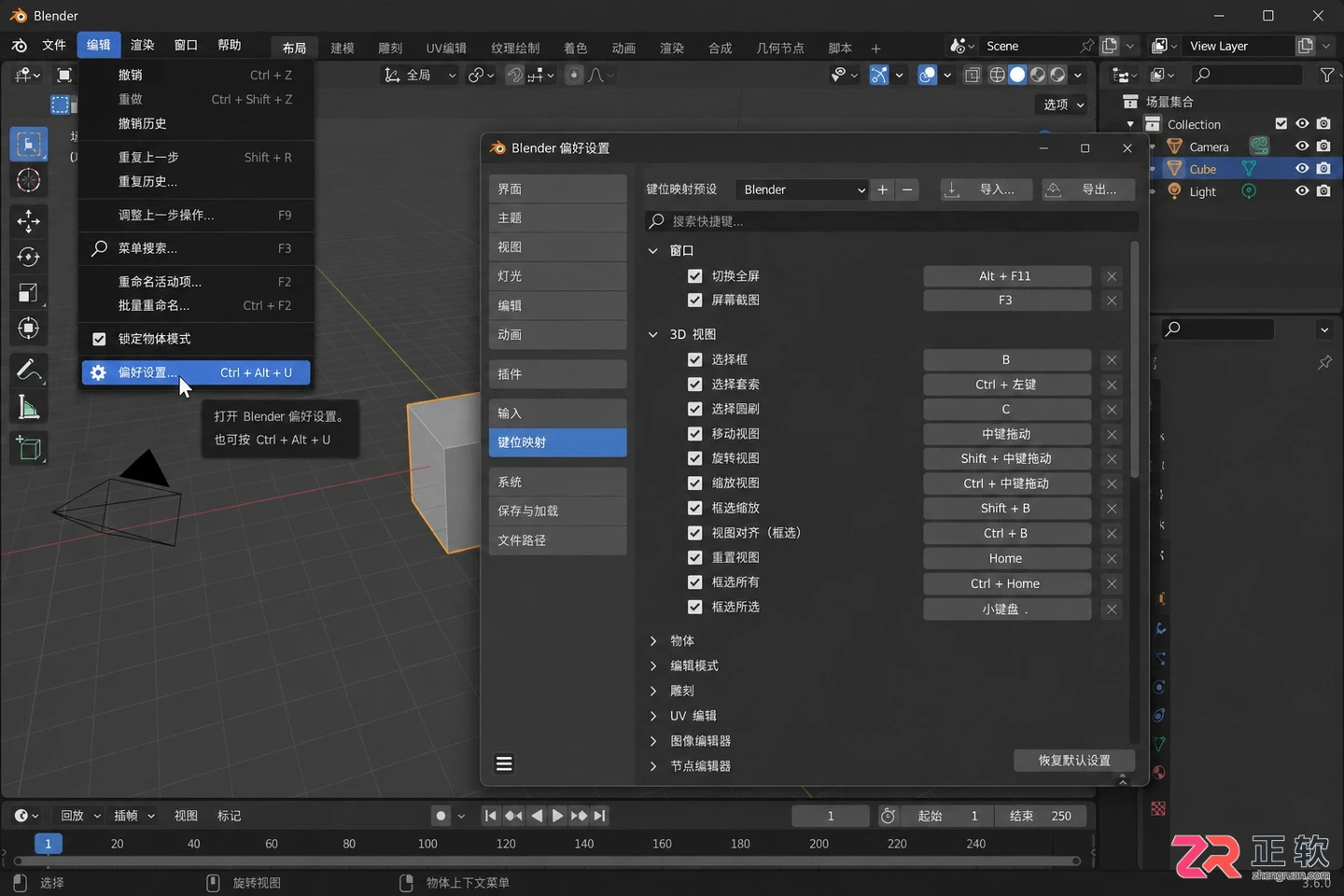Select the Box Select tool in the toolbar
The width and height of the screenshot is (1344, 896).
pos(29,145)
